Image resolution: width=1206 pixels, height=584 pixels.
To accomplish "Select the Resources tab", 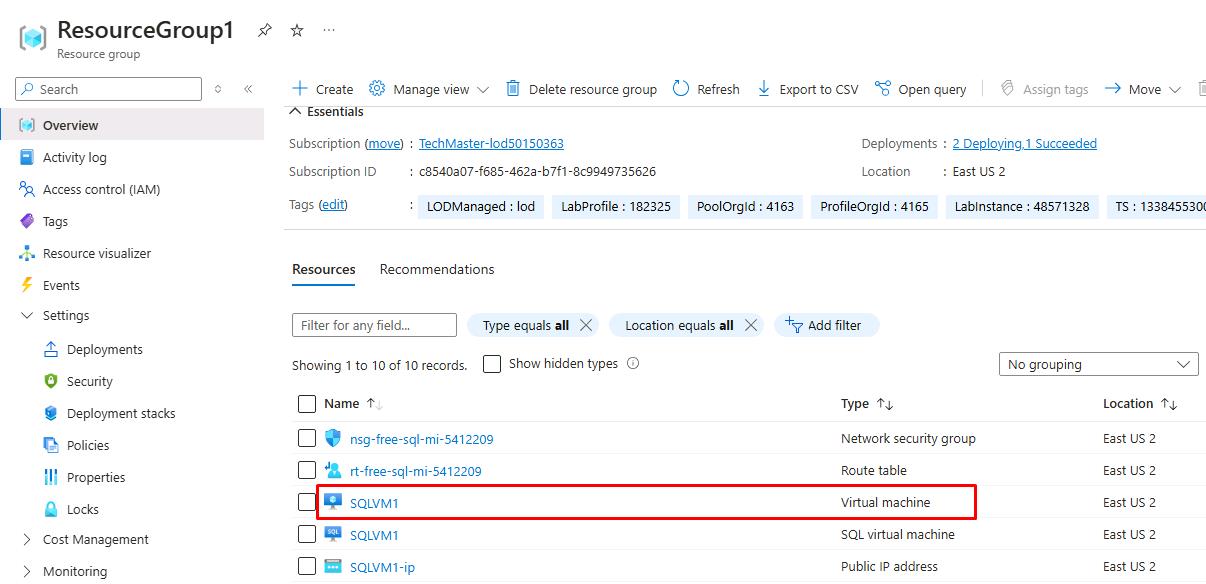I will click(x=324, y=269).
